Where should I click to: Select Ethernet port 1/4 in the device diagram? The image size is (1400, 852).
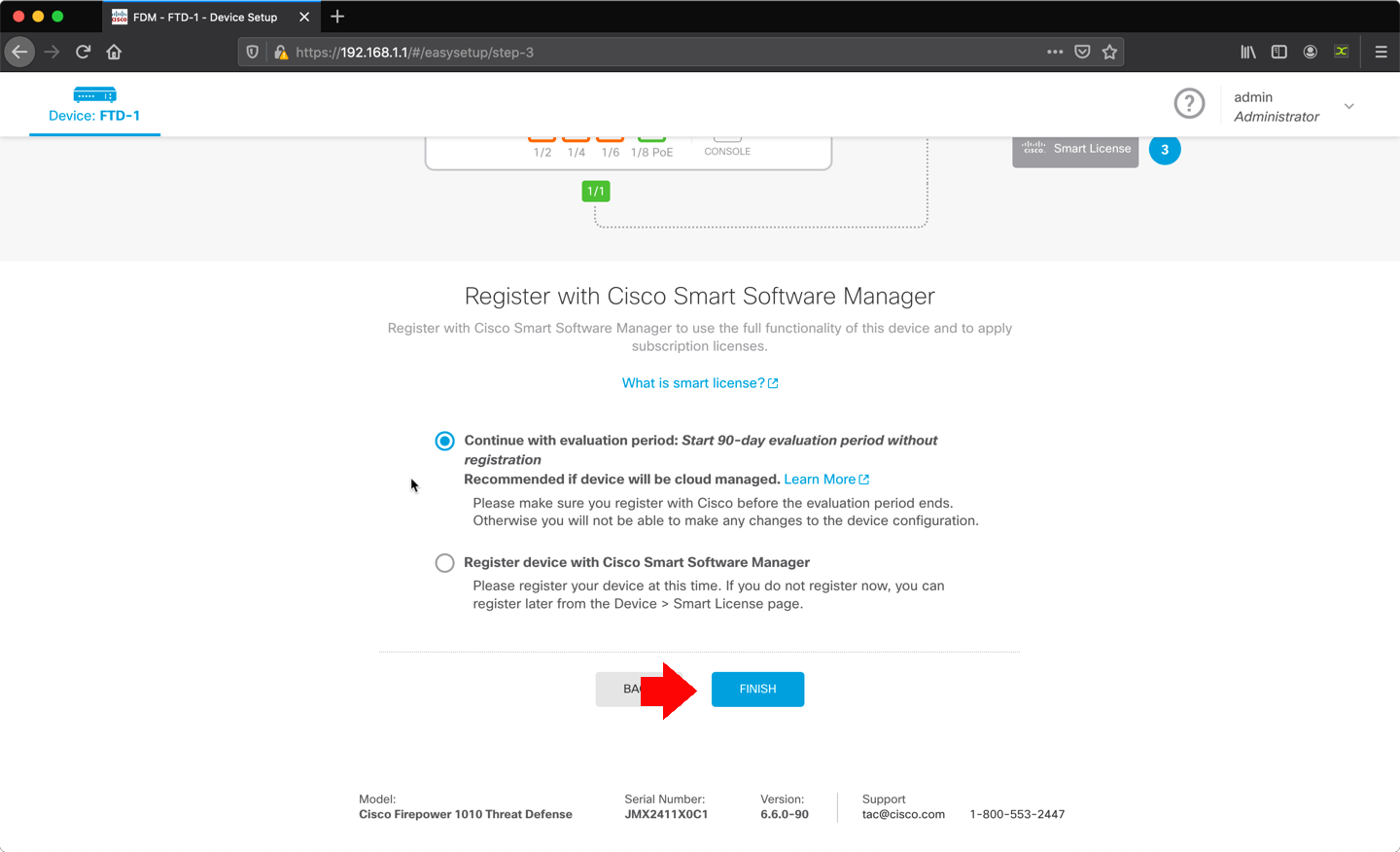point(576,138)
